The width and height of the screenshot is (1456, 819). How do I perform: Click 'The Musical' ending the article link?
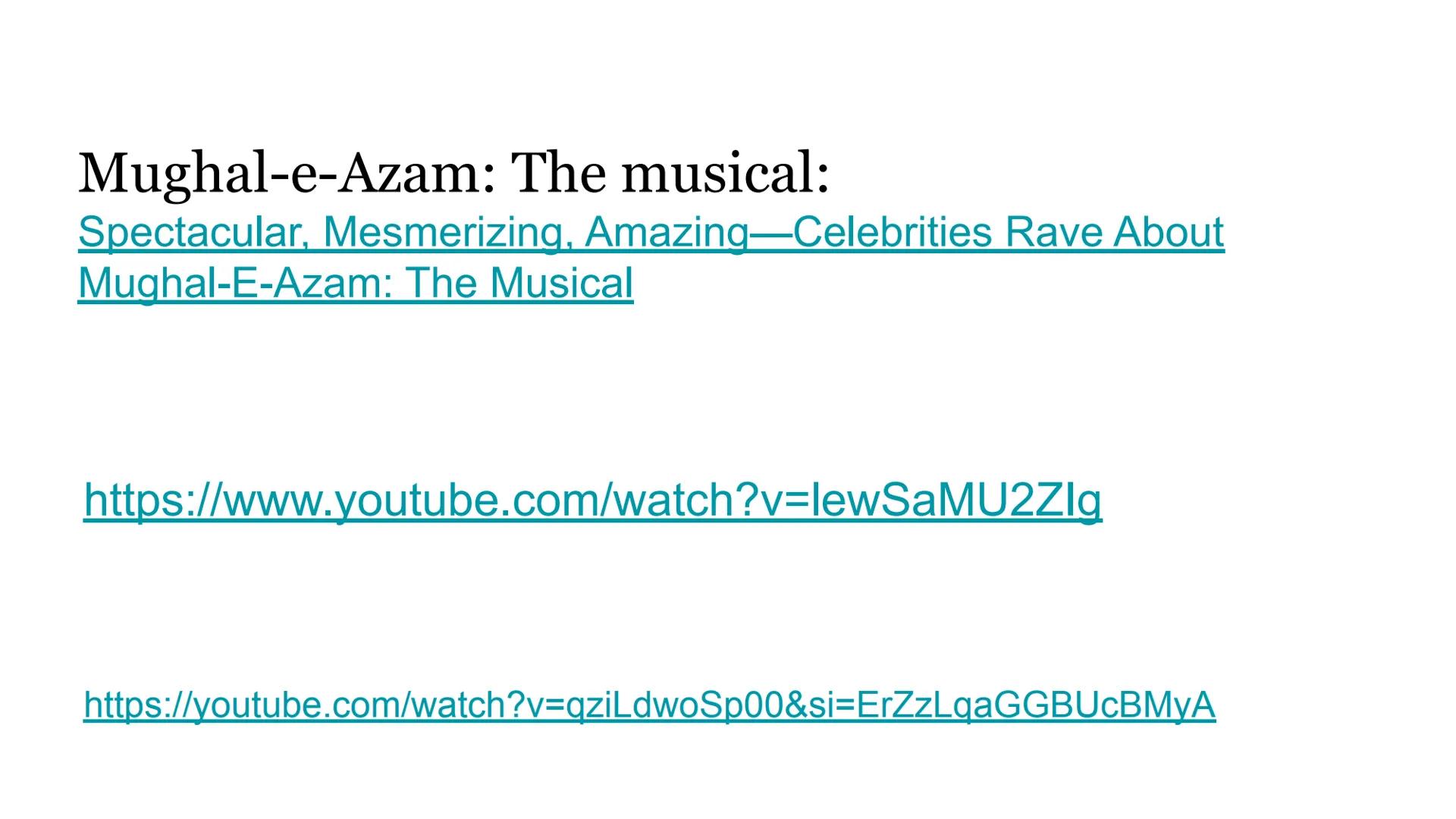519,284
